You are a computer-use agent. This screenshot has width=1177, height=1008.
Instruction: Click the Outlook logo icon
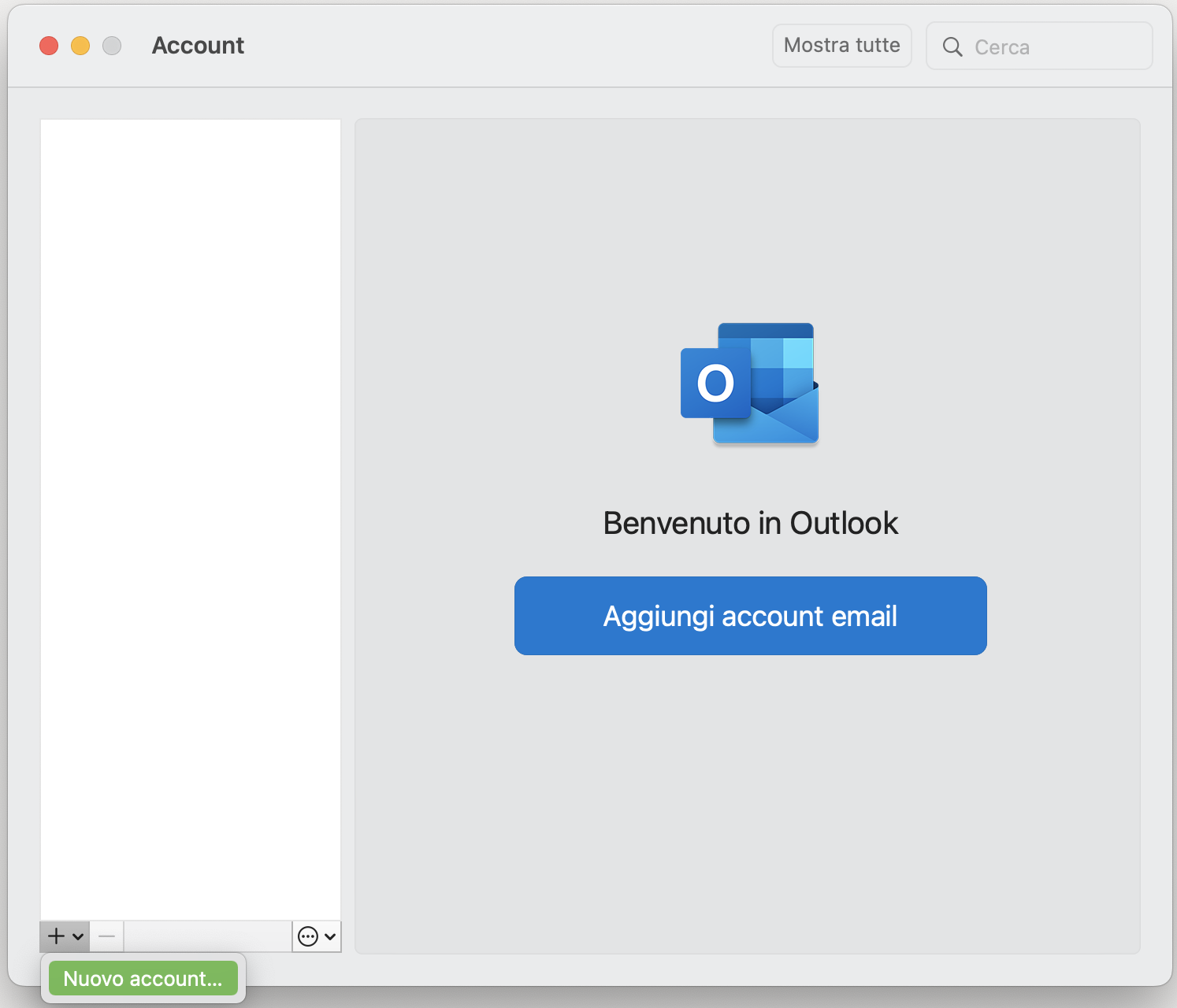pos(750,384)
